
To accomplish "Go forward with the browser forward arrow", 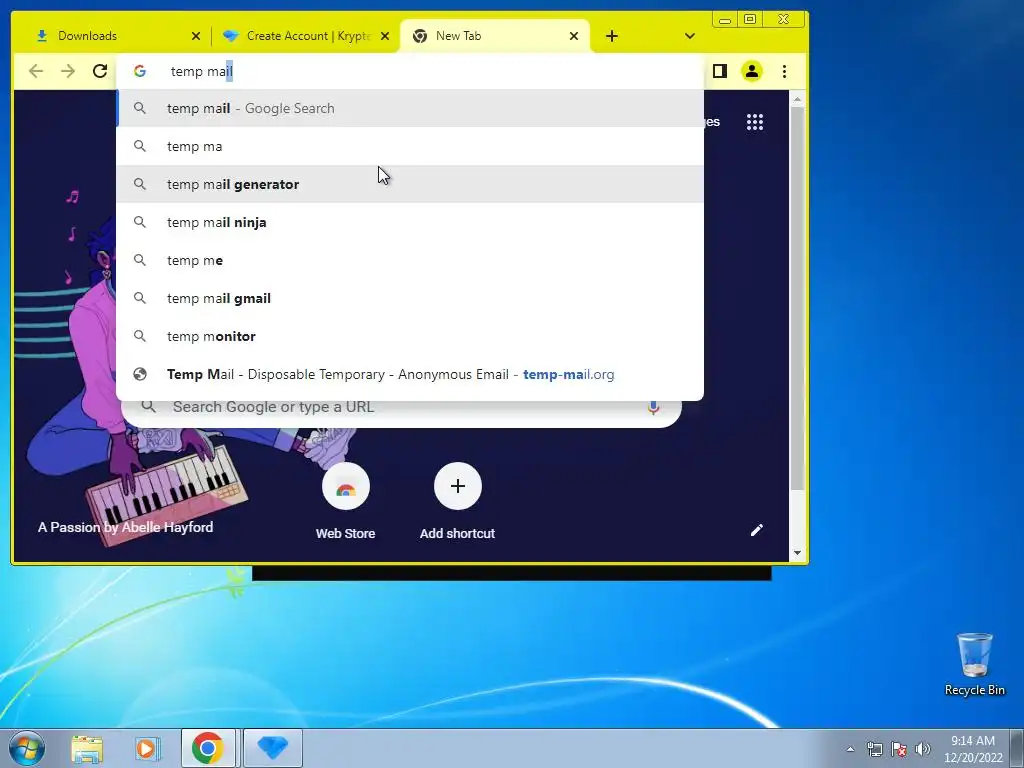I will click(68, 71).
